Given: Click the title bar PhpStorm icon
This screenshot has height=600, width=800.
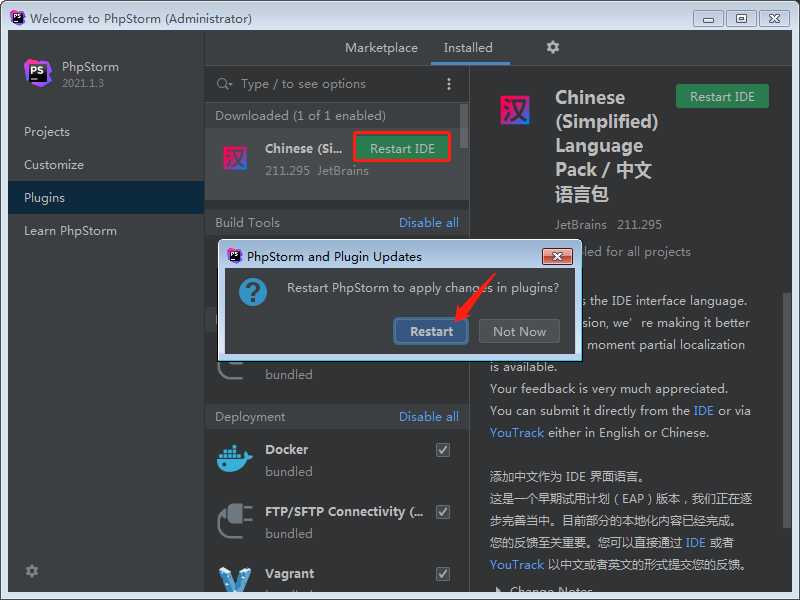Looking at the screenshot, I should [17, 18].
